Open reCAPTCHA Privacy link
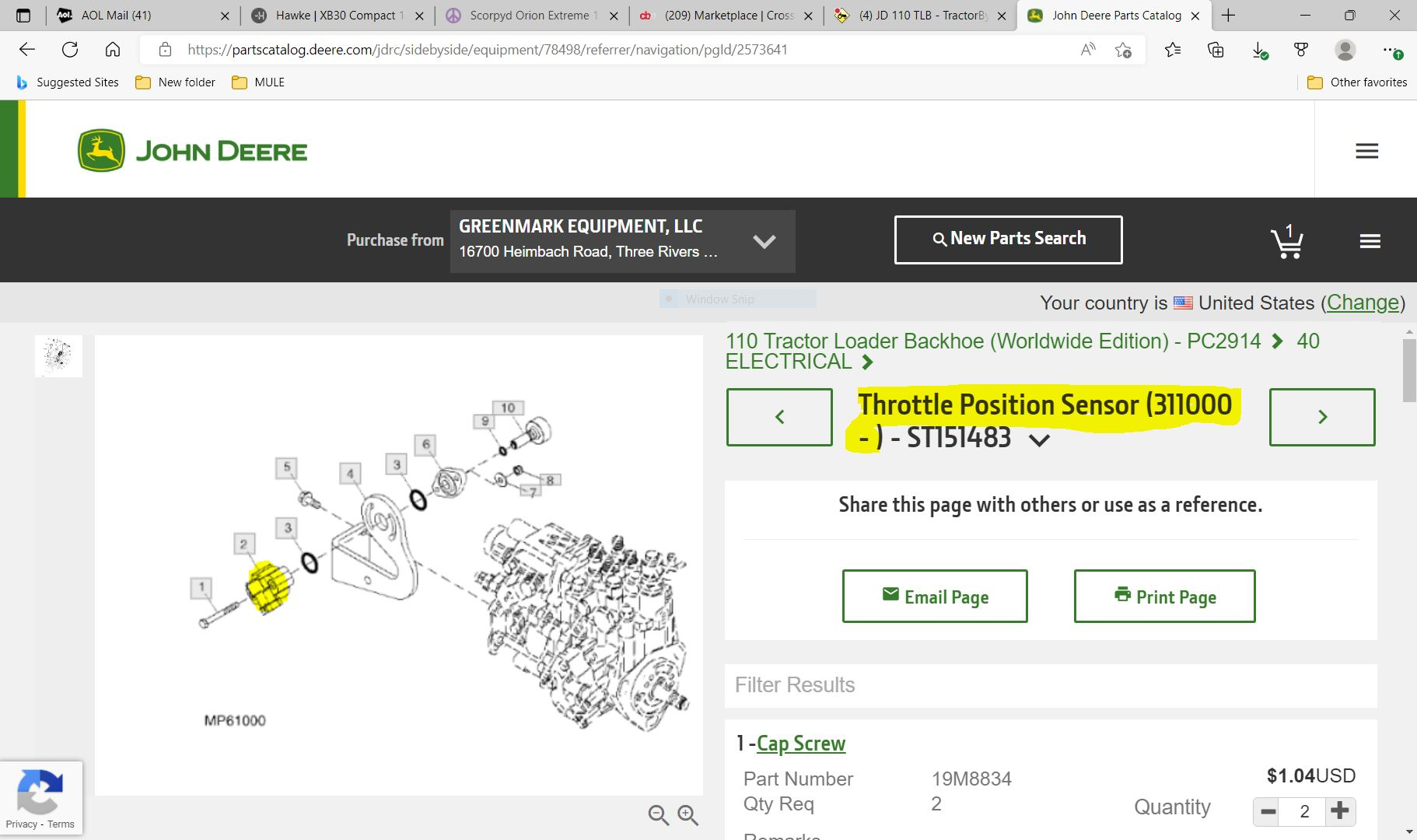 tap(21, 824)
